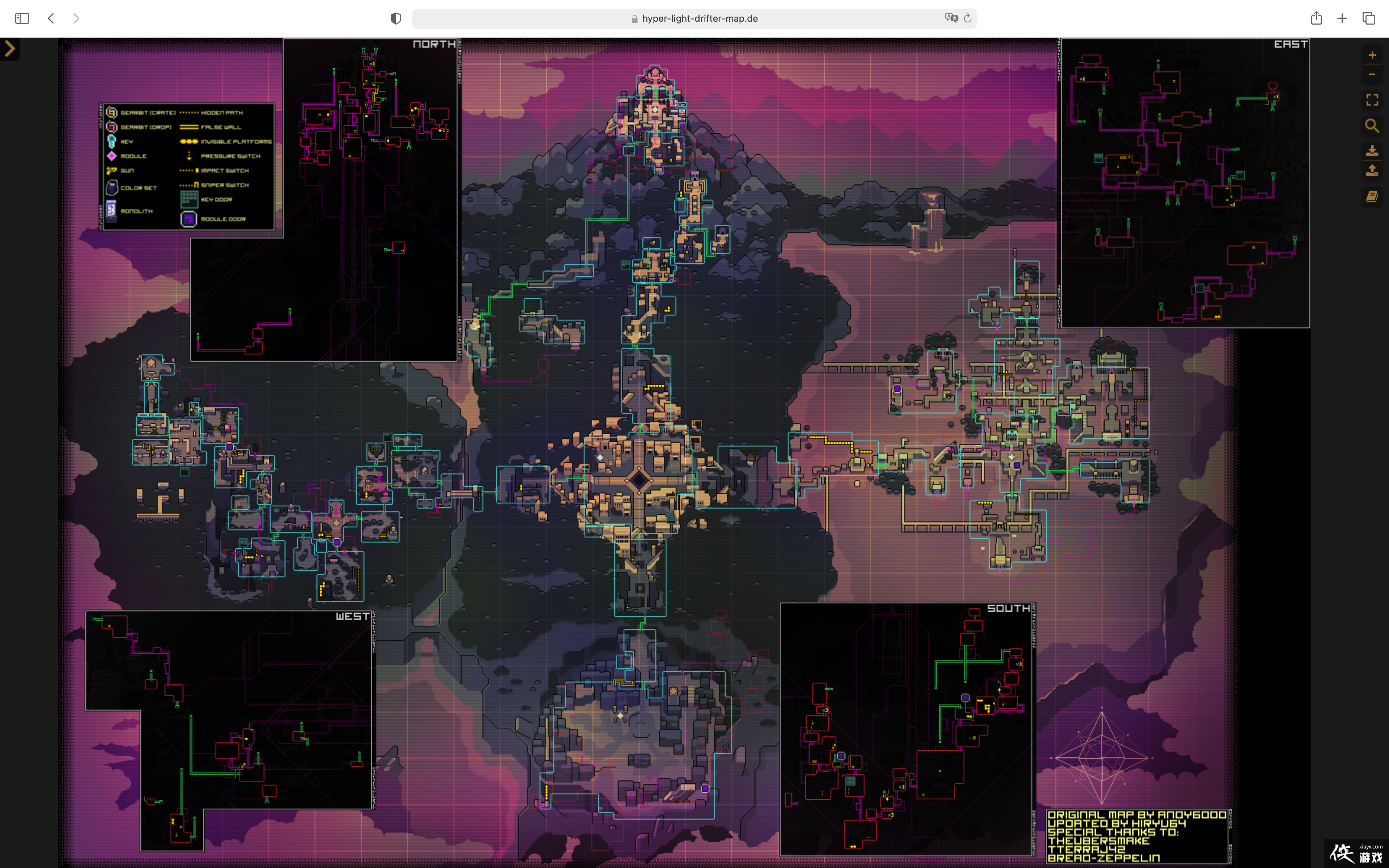The height and width of the screenshot is (868, 1389).
Task: Click the Gearbit (Drop) legend icon
Action: coord(112,127)
